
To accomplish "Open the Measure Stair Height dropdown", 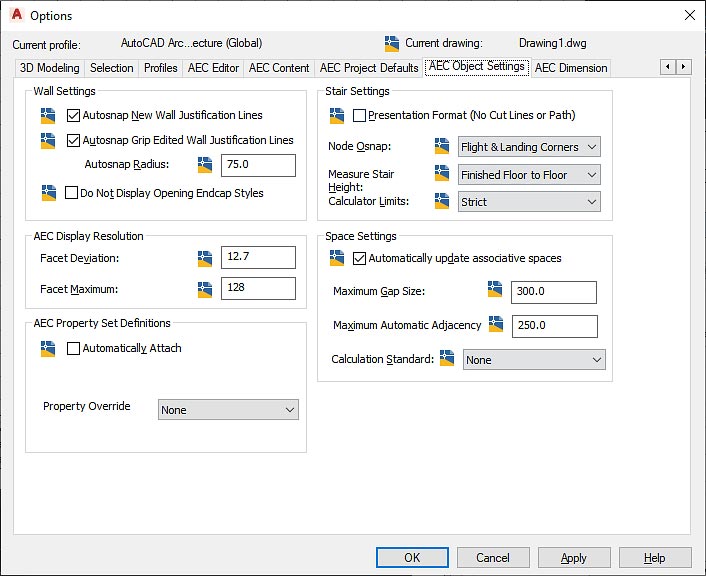I will [529, 175].
